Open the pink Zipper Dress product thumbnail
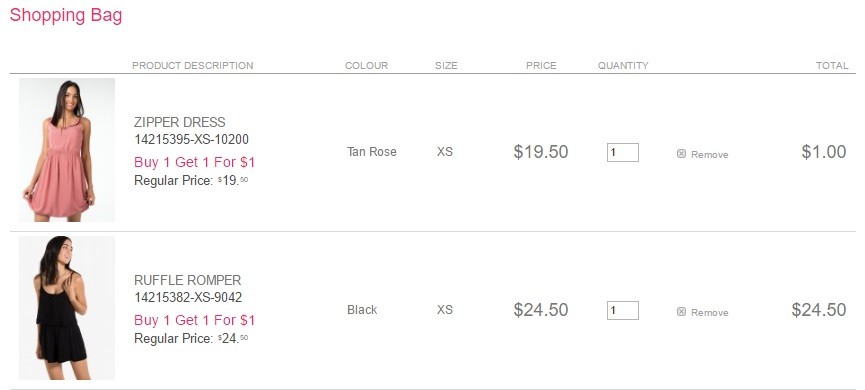The width and height of the screenshot is (865, 390). coord(67,150)
